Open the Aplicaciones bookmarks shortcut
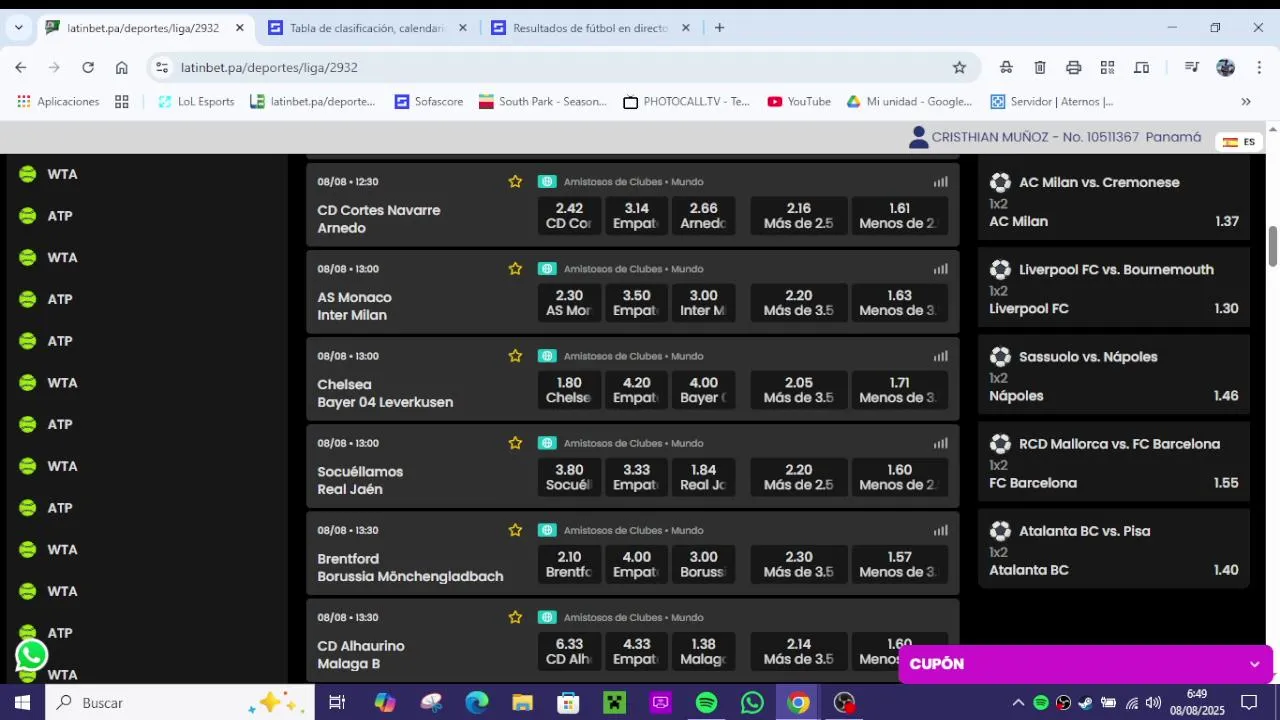1280x720 pixels. coord(58,101)
